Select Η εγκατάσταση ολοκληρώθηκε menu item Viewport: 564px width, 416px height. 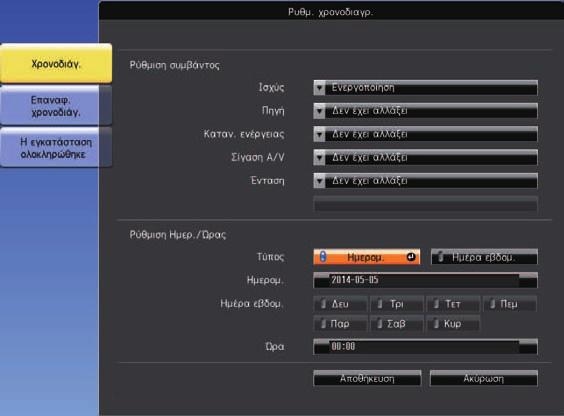coord(56,147)
